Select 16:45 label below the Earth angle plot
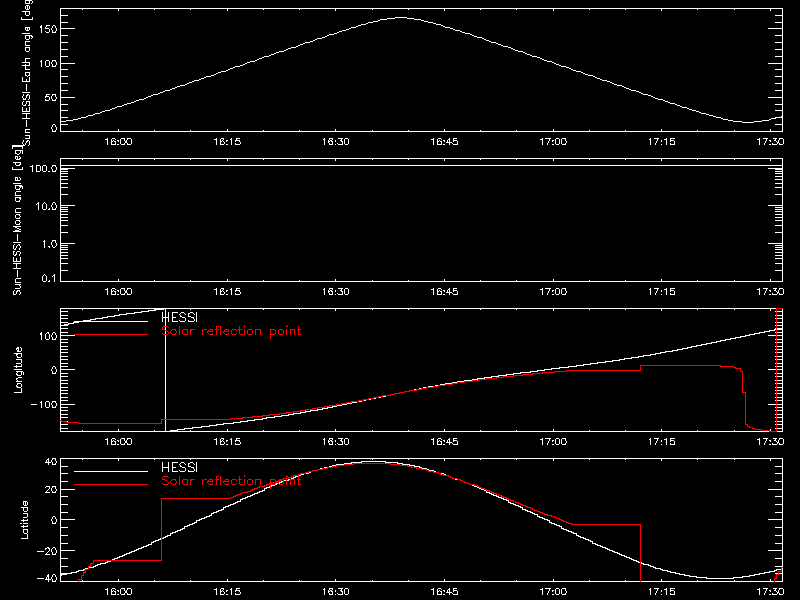 coord(444,141)
